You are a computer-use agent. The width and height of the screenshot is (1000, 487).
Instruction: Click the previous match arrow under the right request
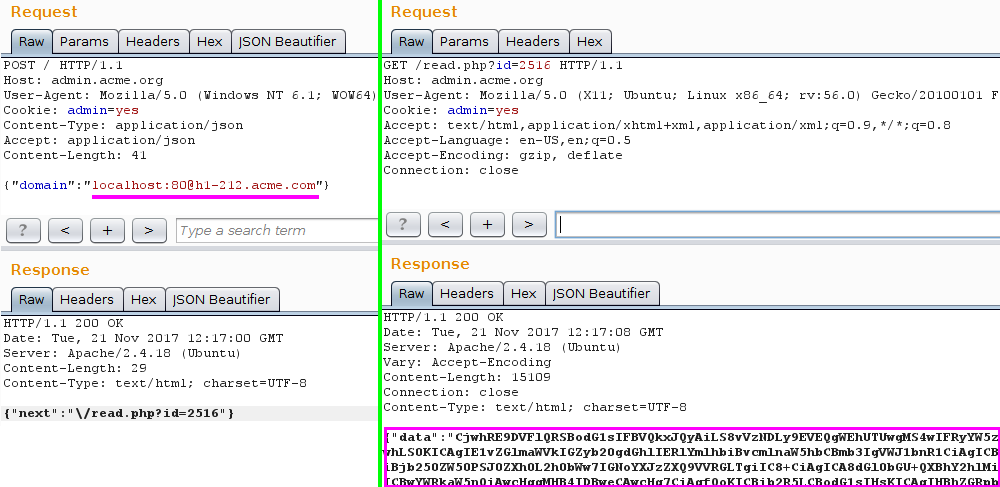[445, 224]
